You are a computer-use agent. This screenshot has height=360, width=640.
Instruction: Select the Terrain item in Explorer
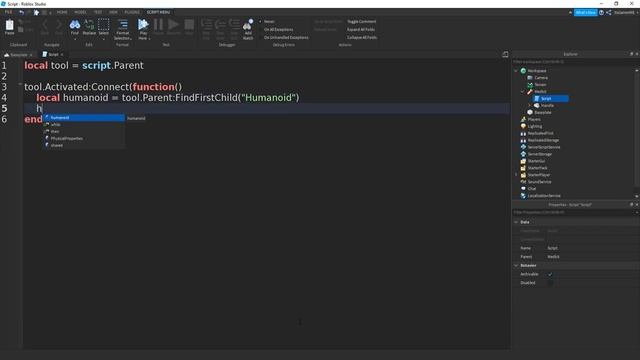coord(537,84)
